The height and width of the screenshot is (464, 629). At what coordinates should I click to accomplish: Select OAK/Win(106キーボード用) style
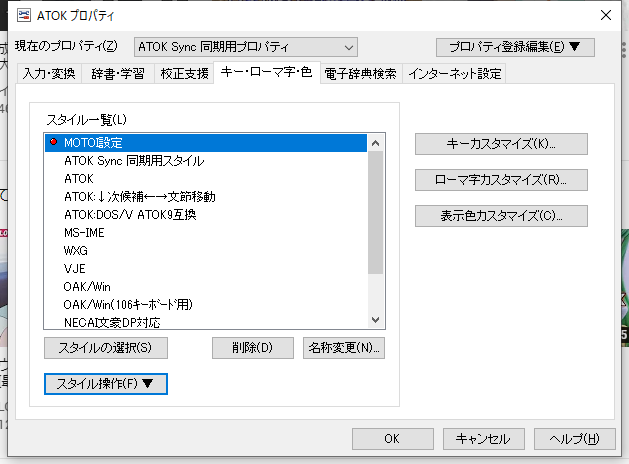[x=206, y=305]
